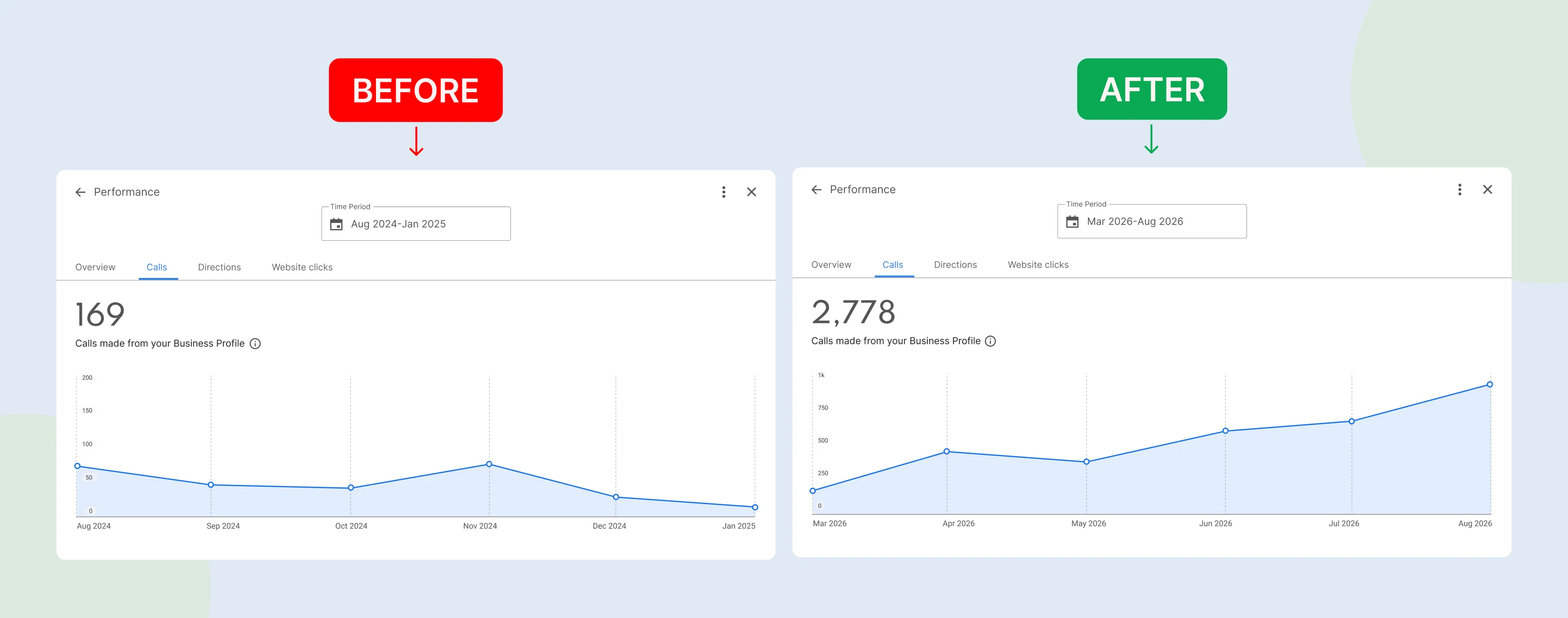
Task: Click calendar icon for Mar 2026-Aug 2026
Action: (1073, 222)
